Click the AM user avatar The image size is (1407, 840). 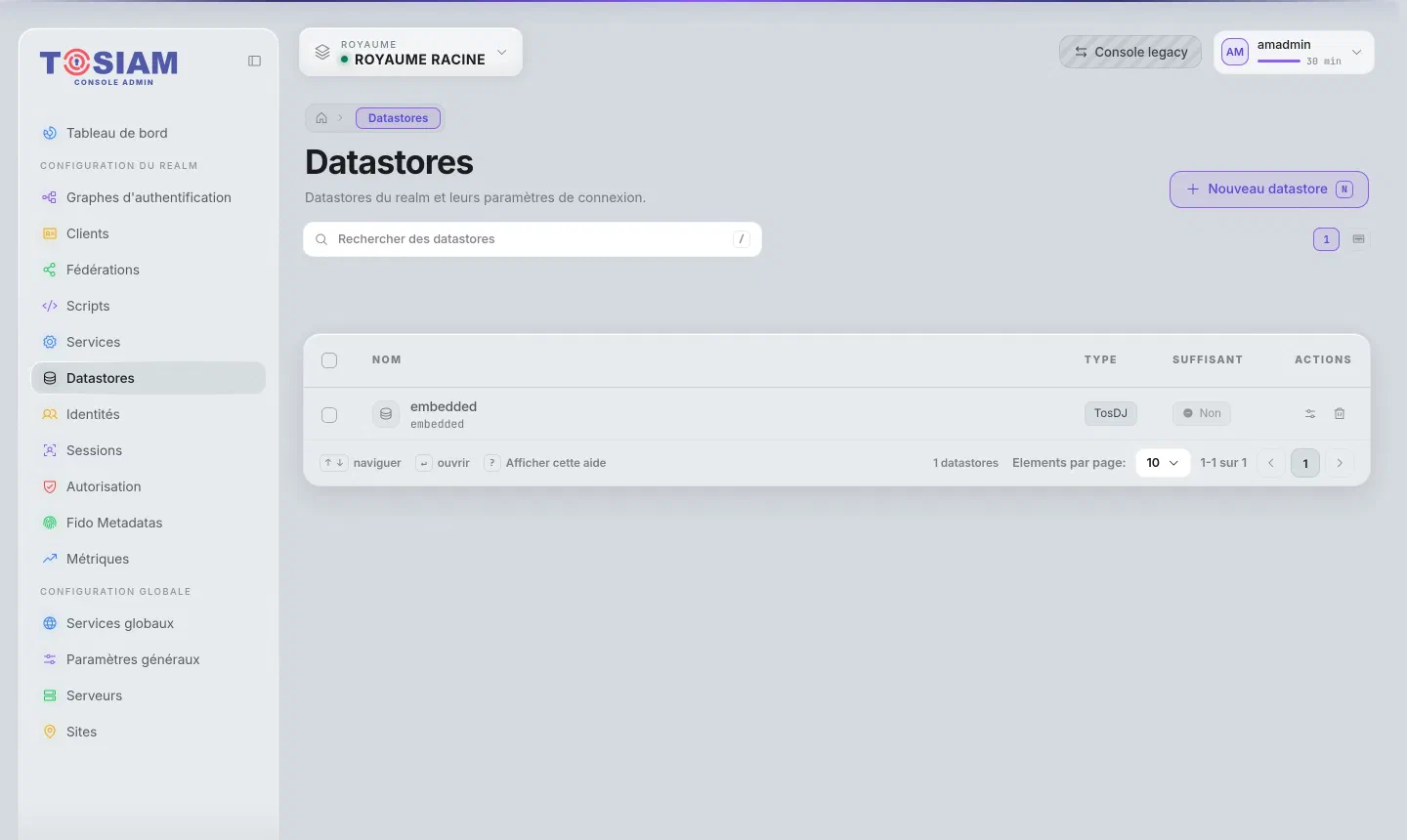point(1235,52)
